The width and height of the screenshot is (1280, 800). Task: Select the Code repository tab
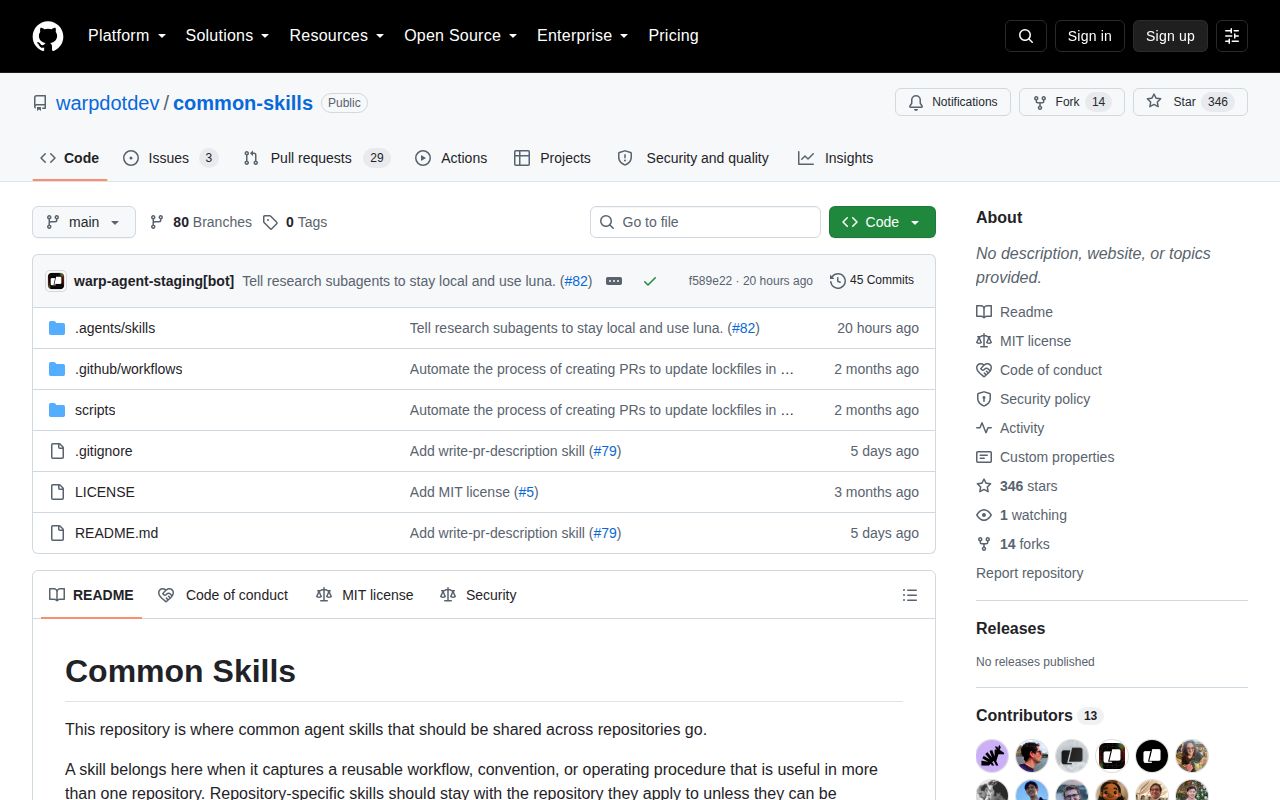70,158
